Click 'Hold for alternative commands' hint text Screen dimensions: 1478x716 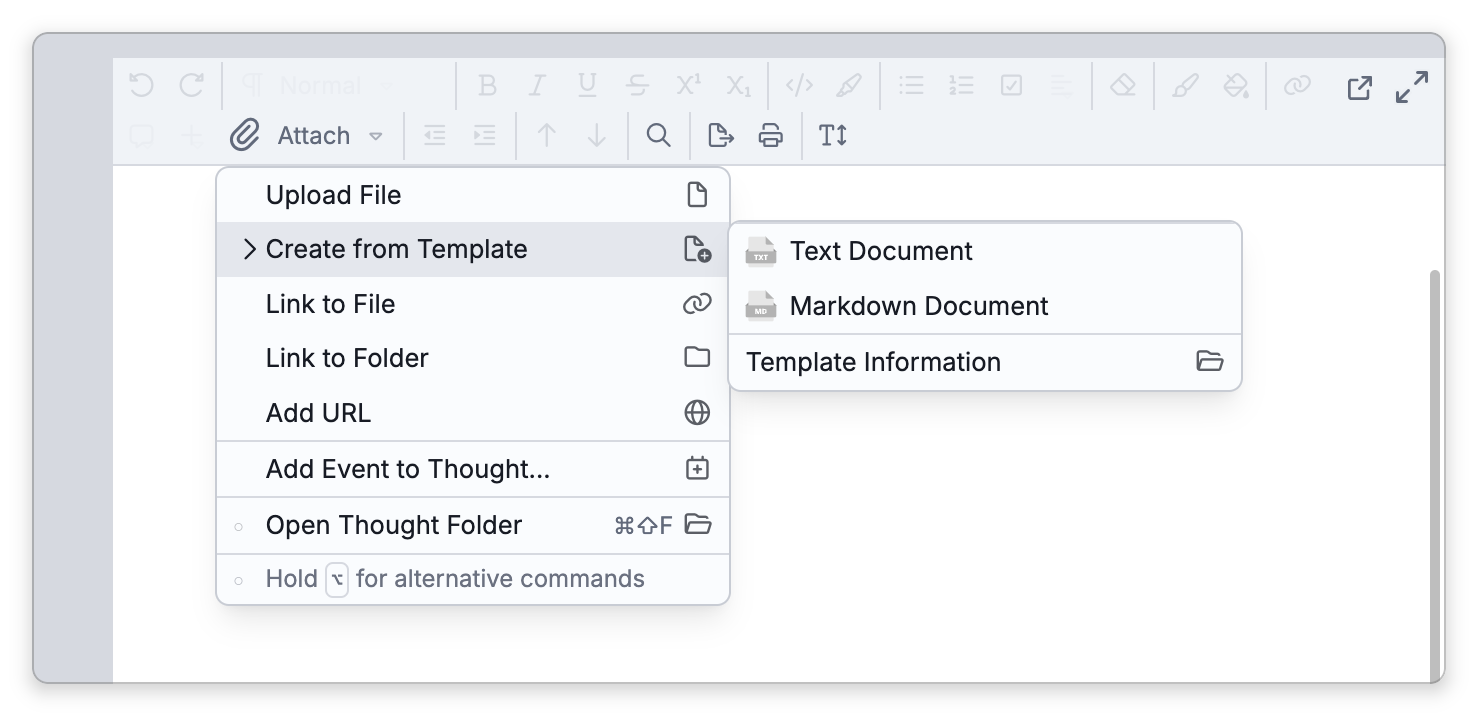pos(455,579)
